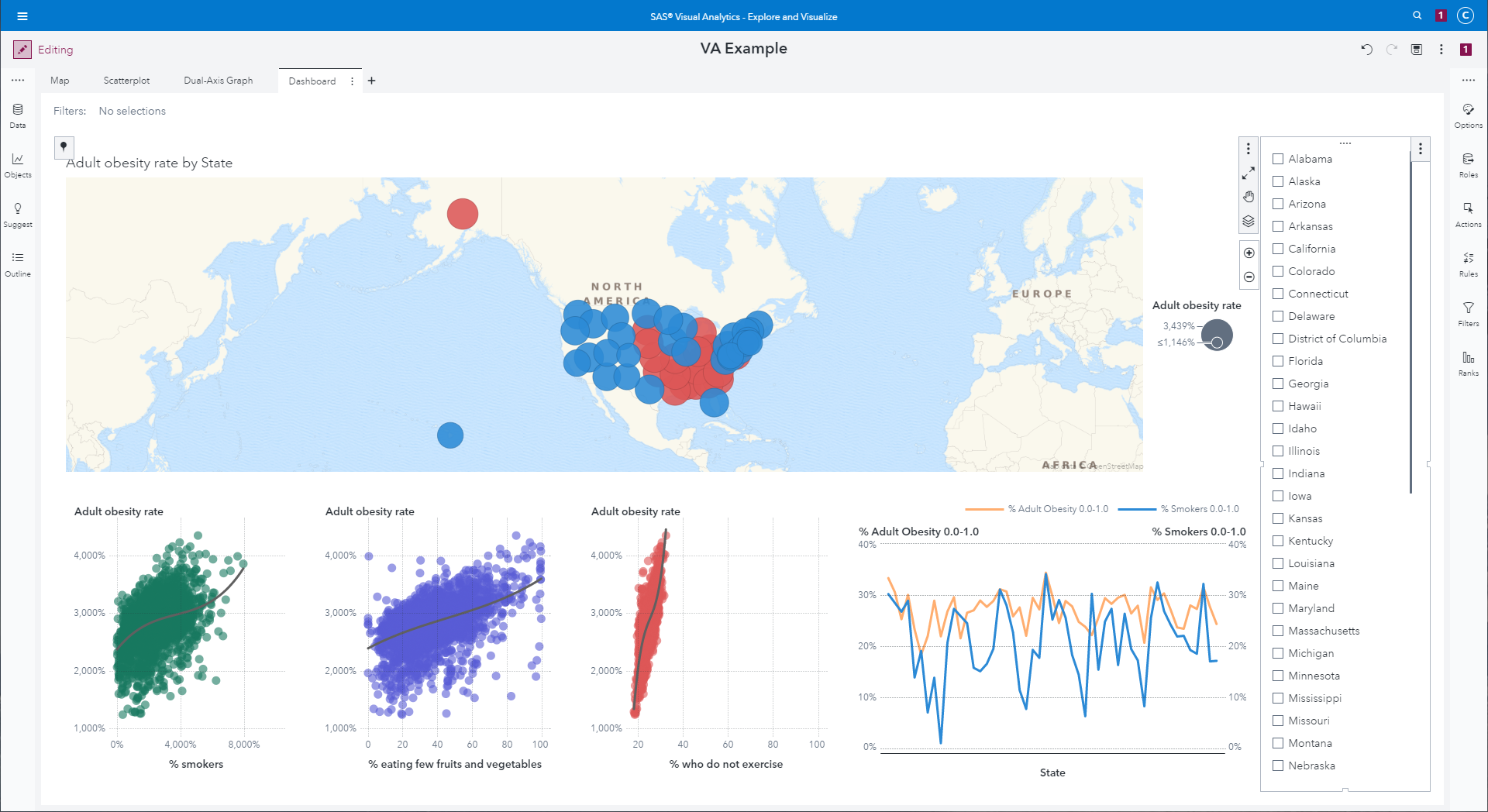1488x812 pixels.
Task: Click the state list scrollbar
Action: click(x=1410, y=322)
